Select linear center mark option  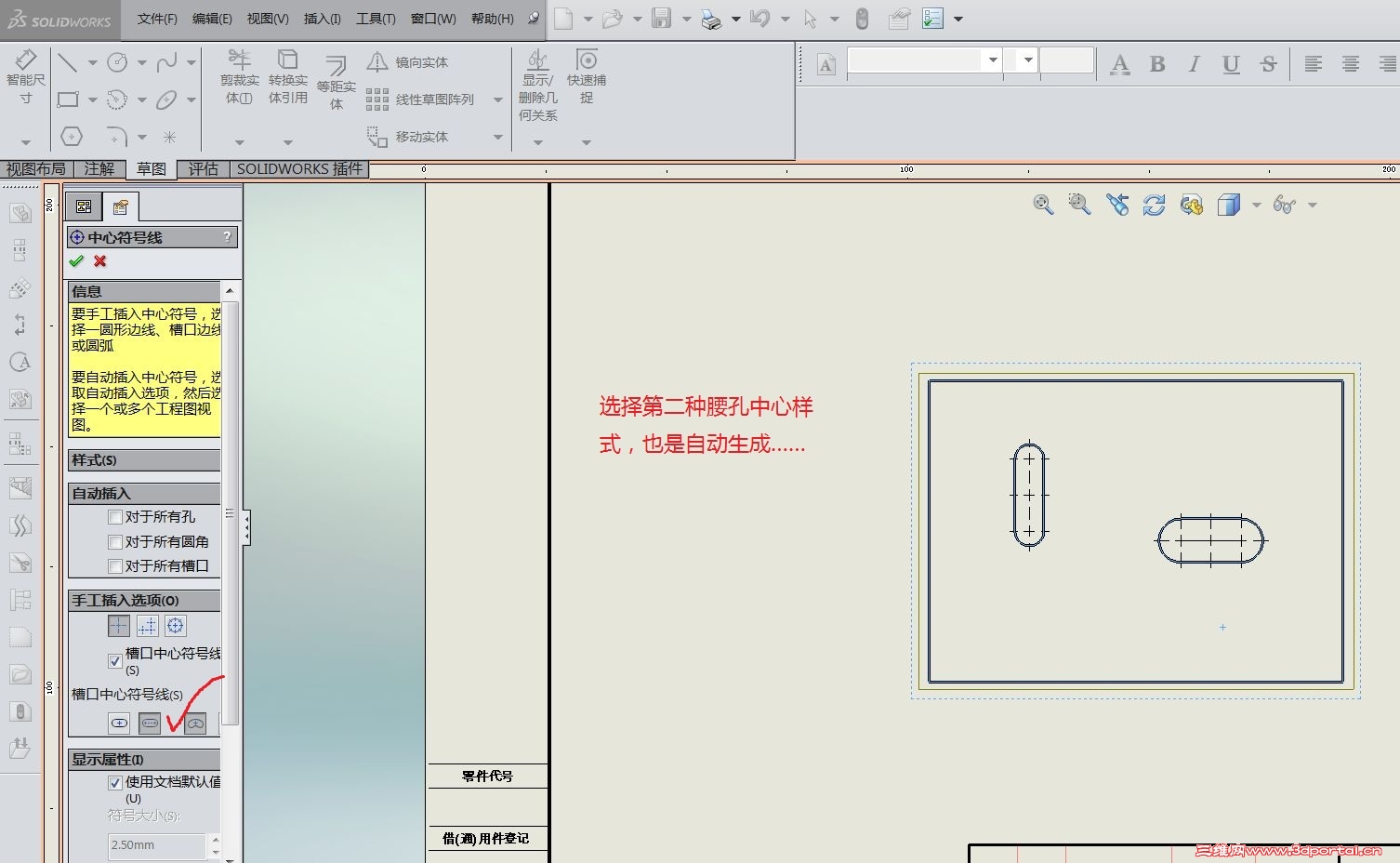(148, 626)
